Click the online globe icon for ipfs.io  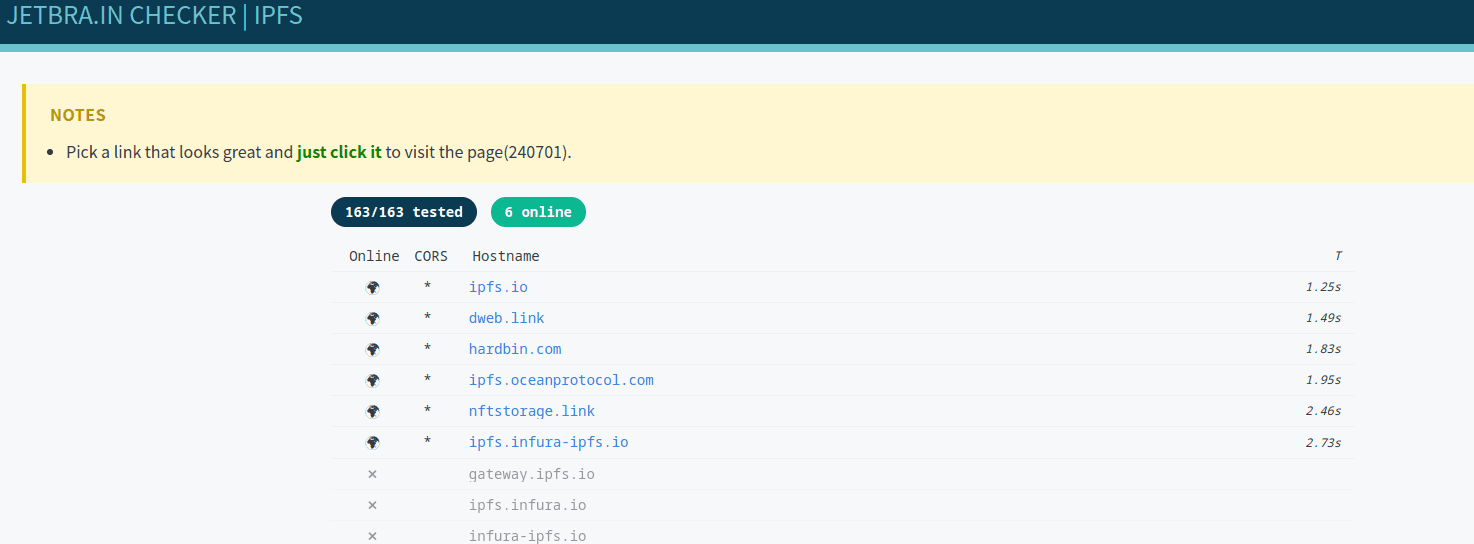click(373, 288)
